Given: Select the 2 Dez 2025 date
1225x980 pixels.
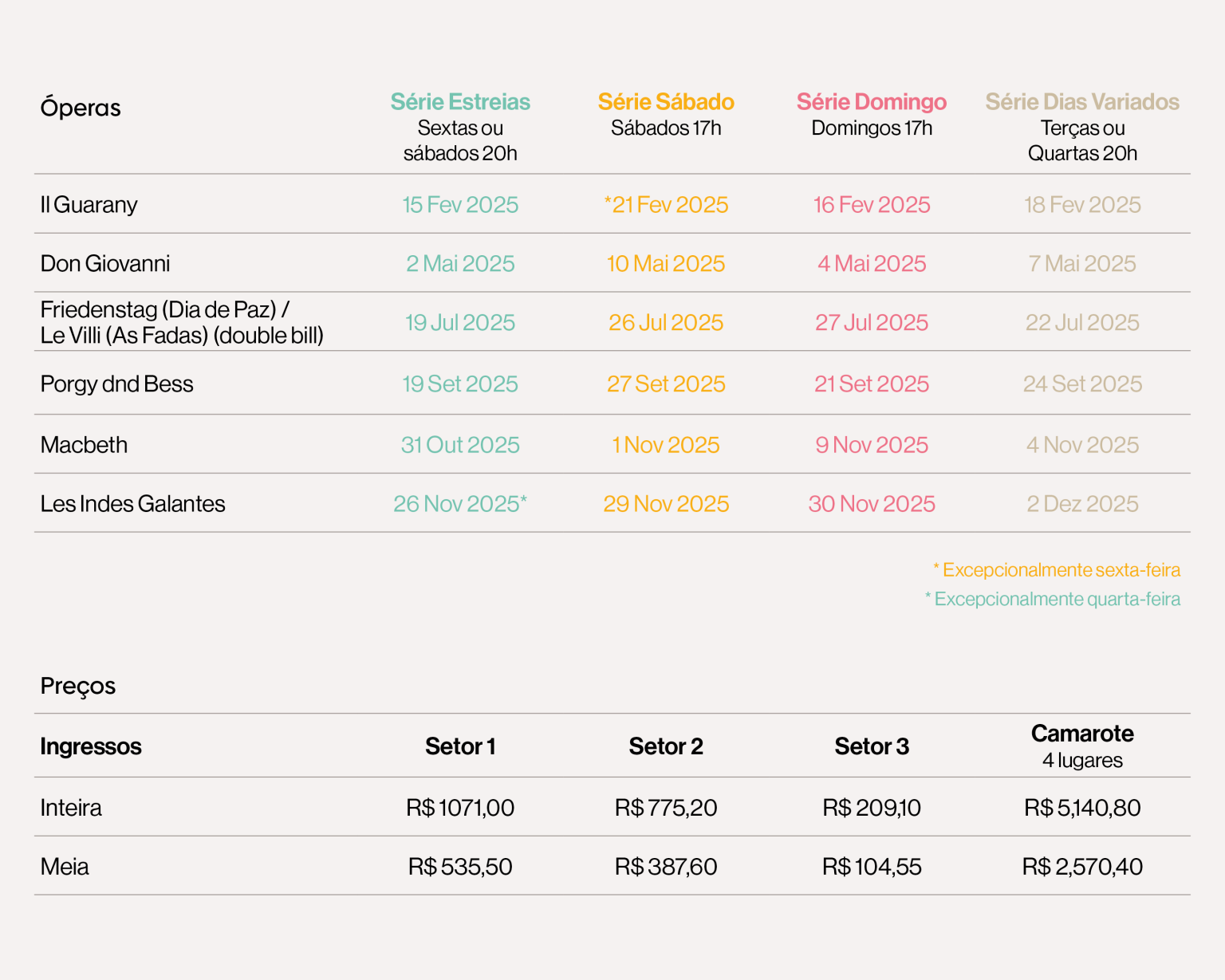Looking at the screenshot, I should coord(1081,504).
